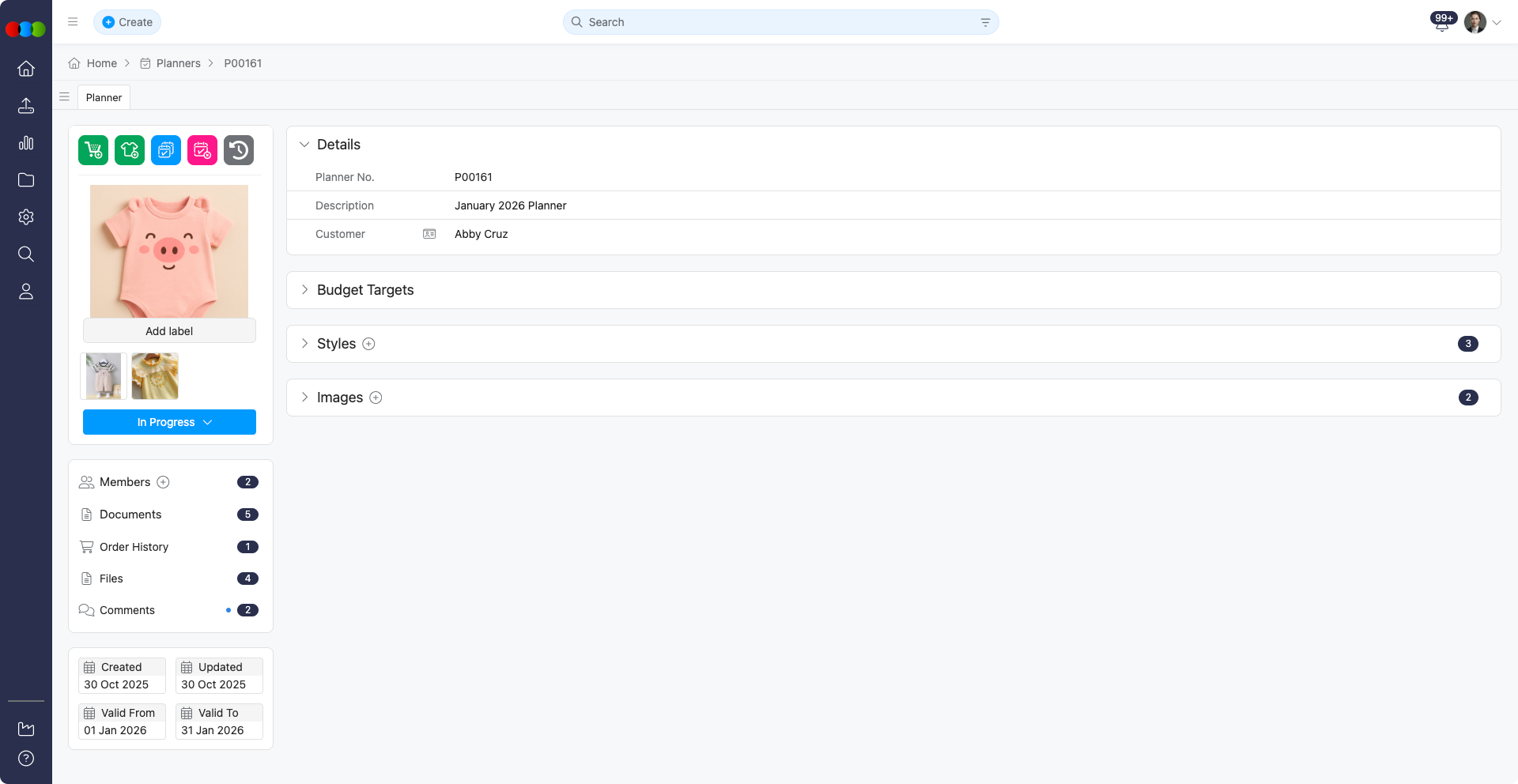
Task: Go to Planners in the breadcrumb
Action: click(178, 63)
